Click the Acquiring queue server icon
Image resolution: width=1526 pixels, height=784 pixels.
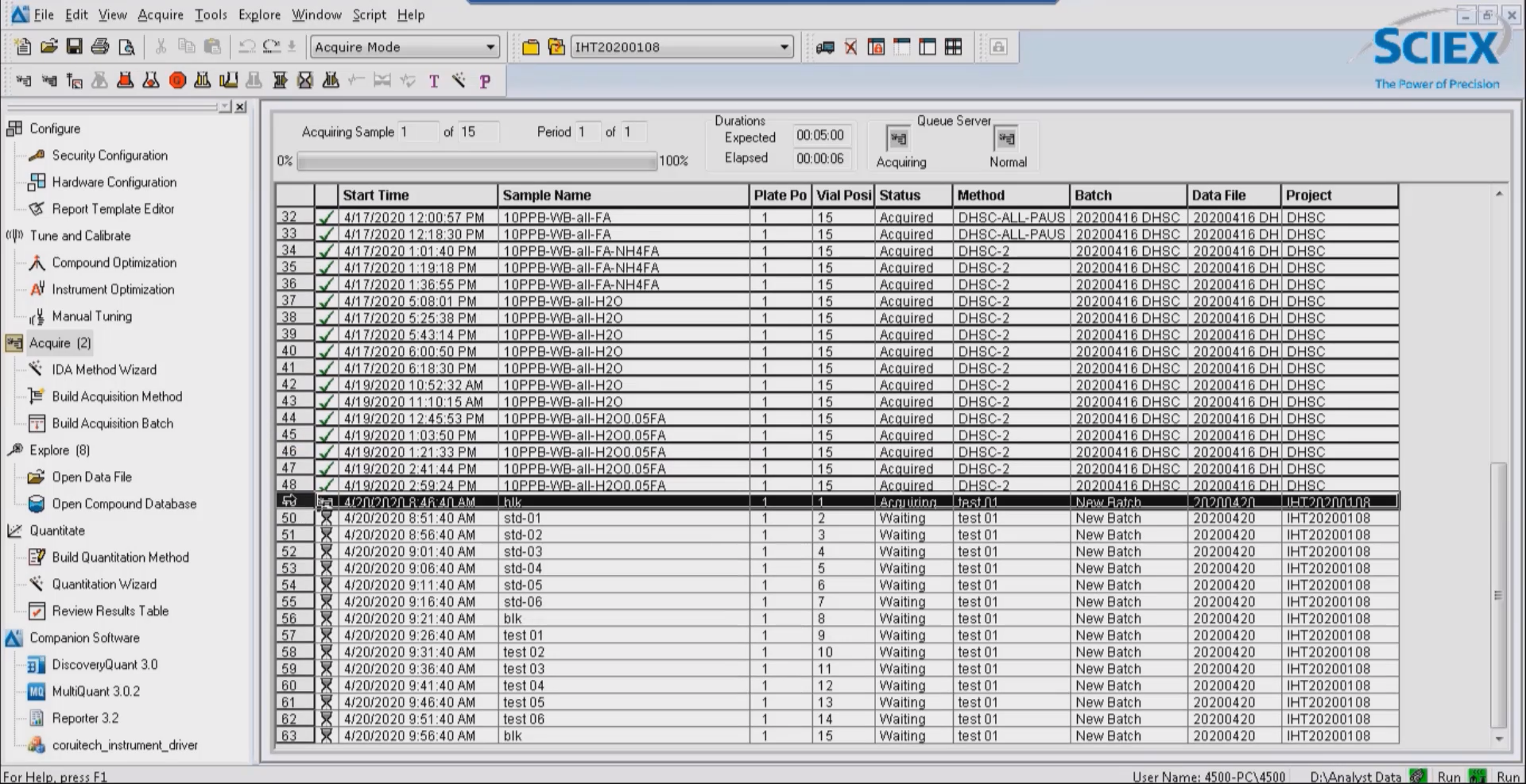[x=898, y=139]
